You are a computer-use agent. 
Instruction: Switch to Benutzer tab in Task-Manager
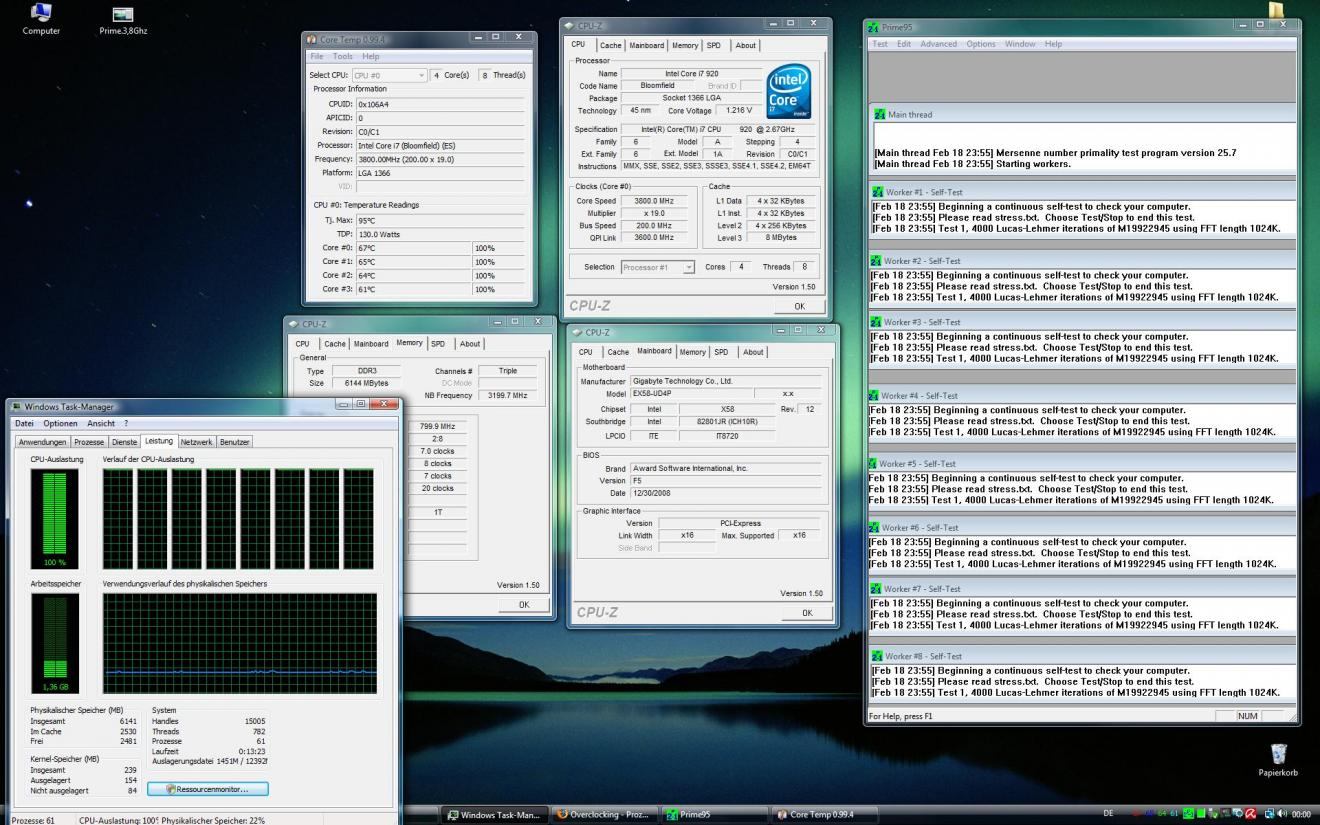pos(234,442)
